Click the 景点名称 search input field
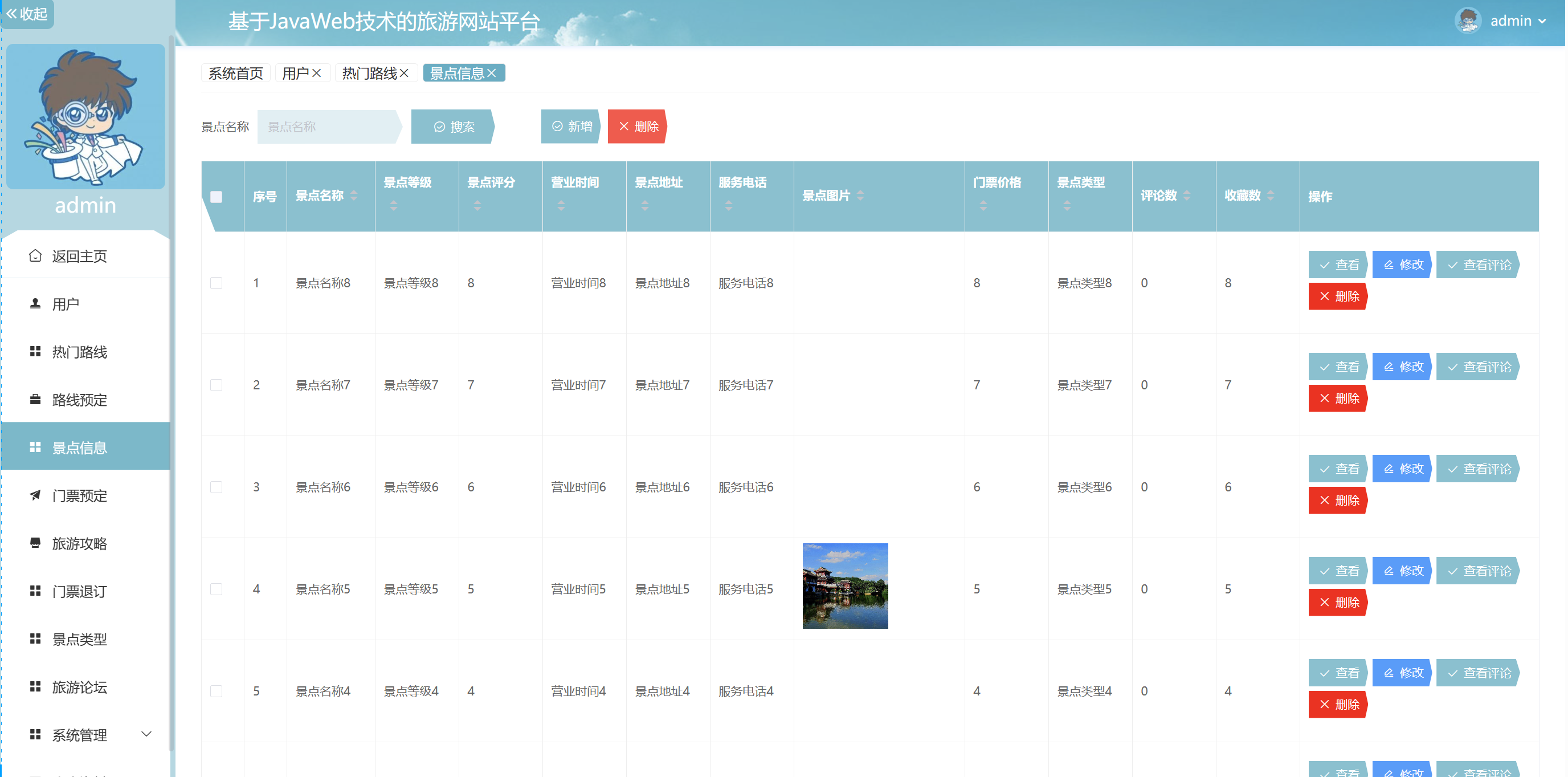 (328, 127)
